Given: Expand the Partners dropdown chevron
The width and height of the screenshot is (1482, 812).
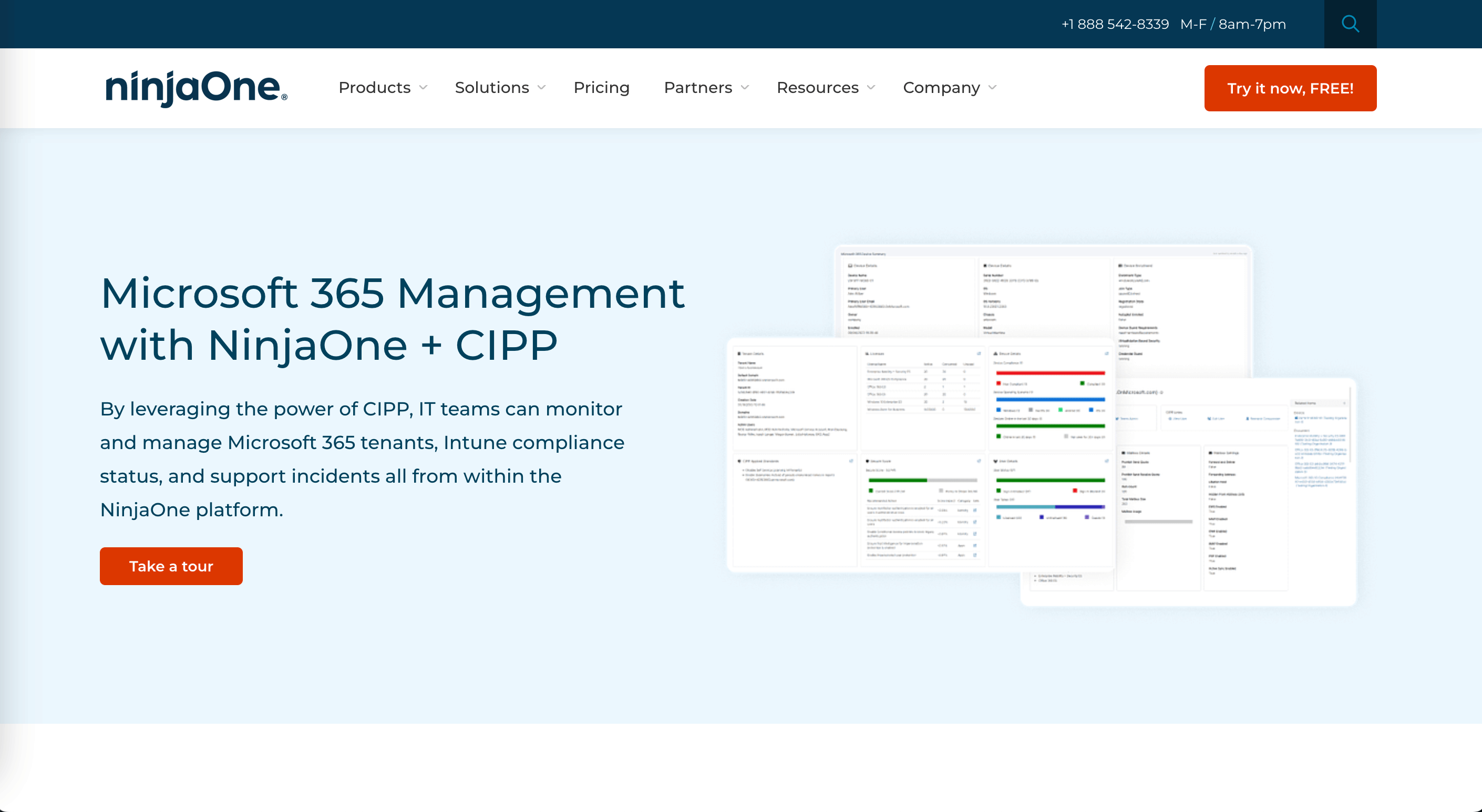Looking at the screenshot, I should (745, 87).
